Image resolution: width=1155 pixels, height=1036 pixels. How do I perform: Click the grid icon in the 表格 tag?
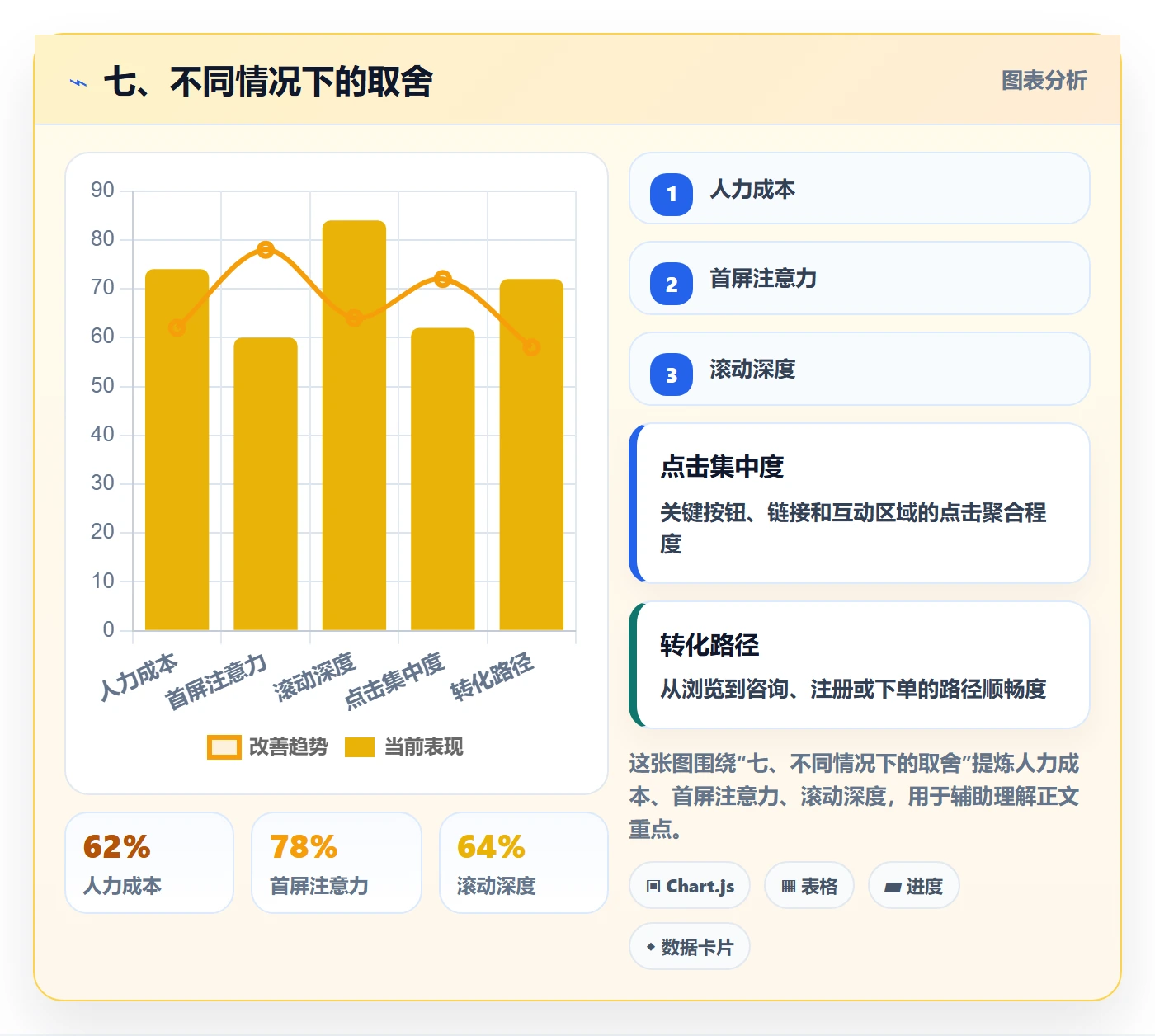pos(789,887)
